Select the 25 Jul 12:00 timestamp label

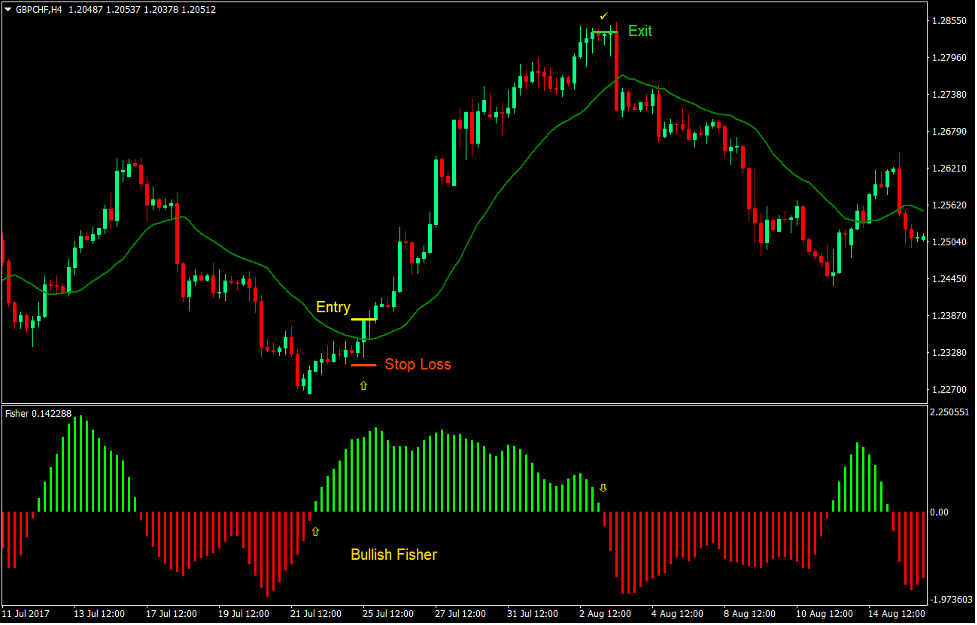[x=388, y=613]
